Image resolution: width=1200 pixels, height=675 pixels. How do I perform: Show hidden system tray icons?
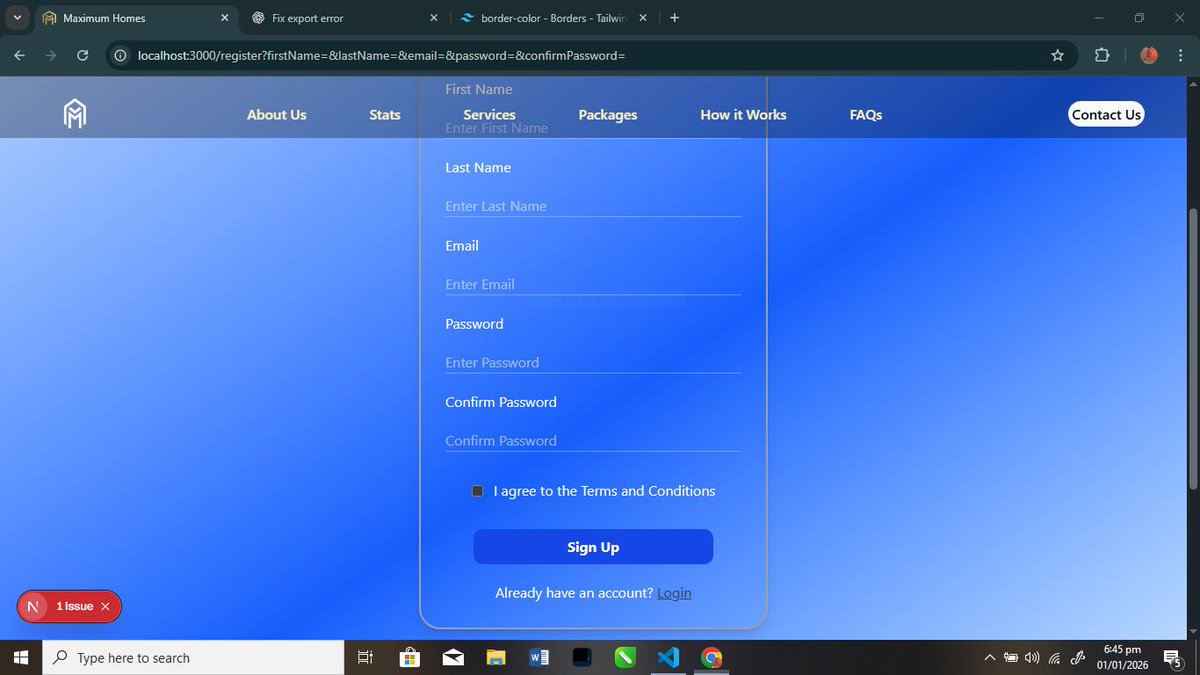(x=990, y=658)
